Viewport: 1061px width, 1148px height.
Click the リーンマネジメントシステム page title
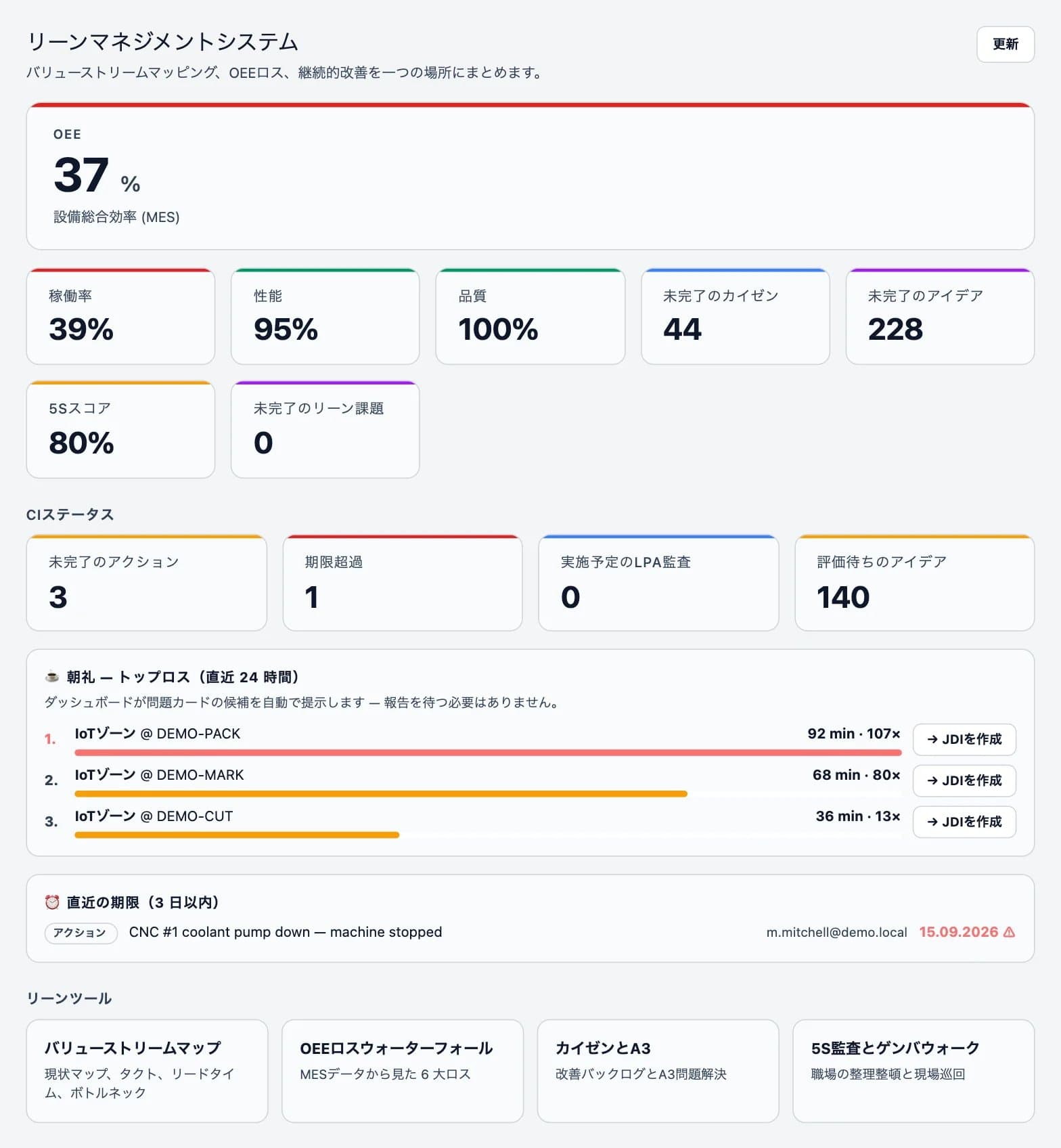162,42
